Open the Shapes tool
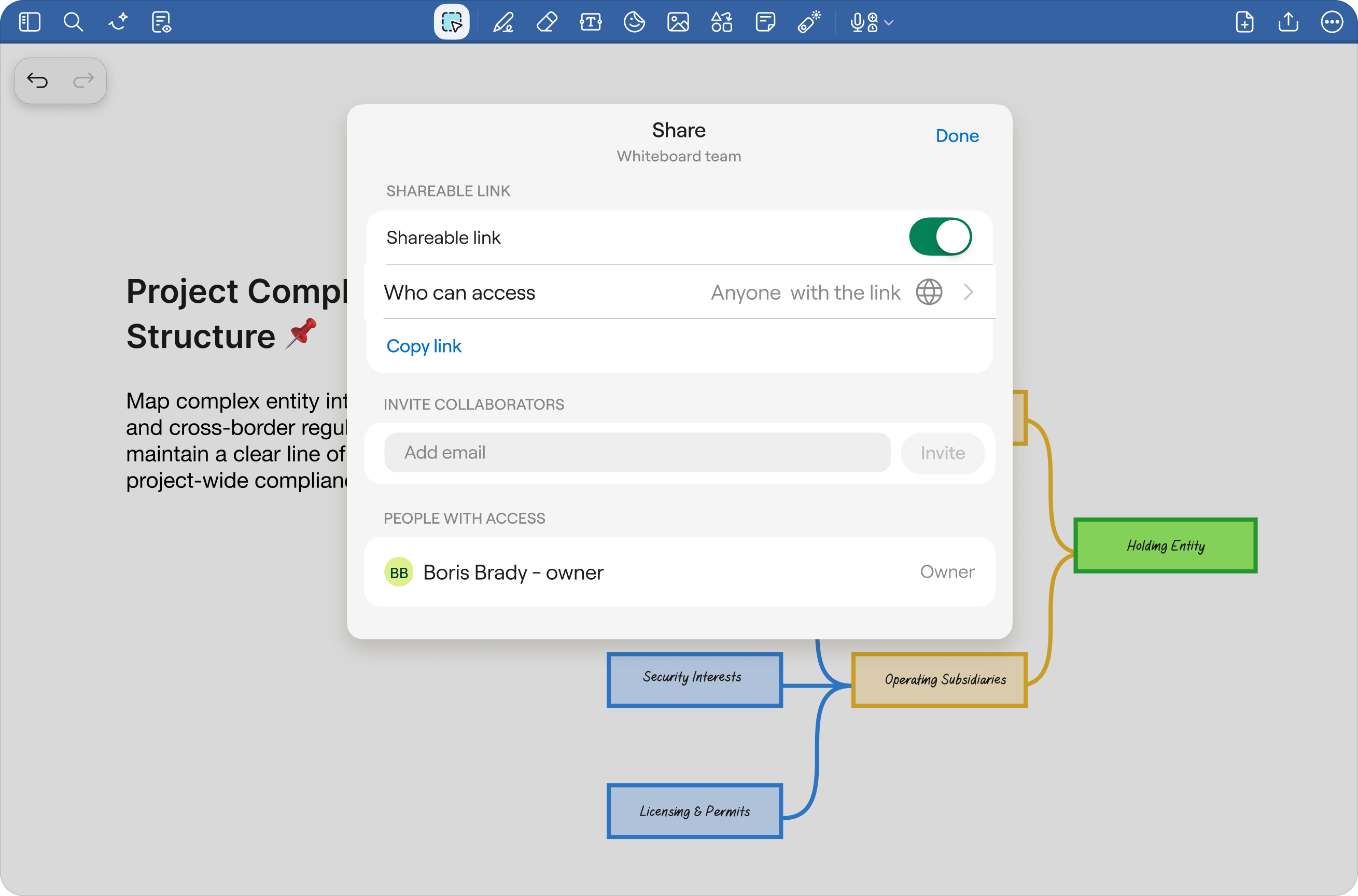This screenshot has height=896, width=1358. click(722, 22)
